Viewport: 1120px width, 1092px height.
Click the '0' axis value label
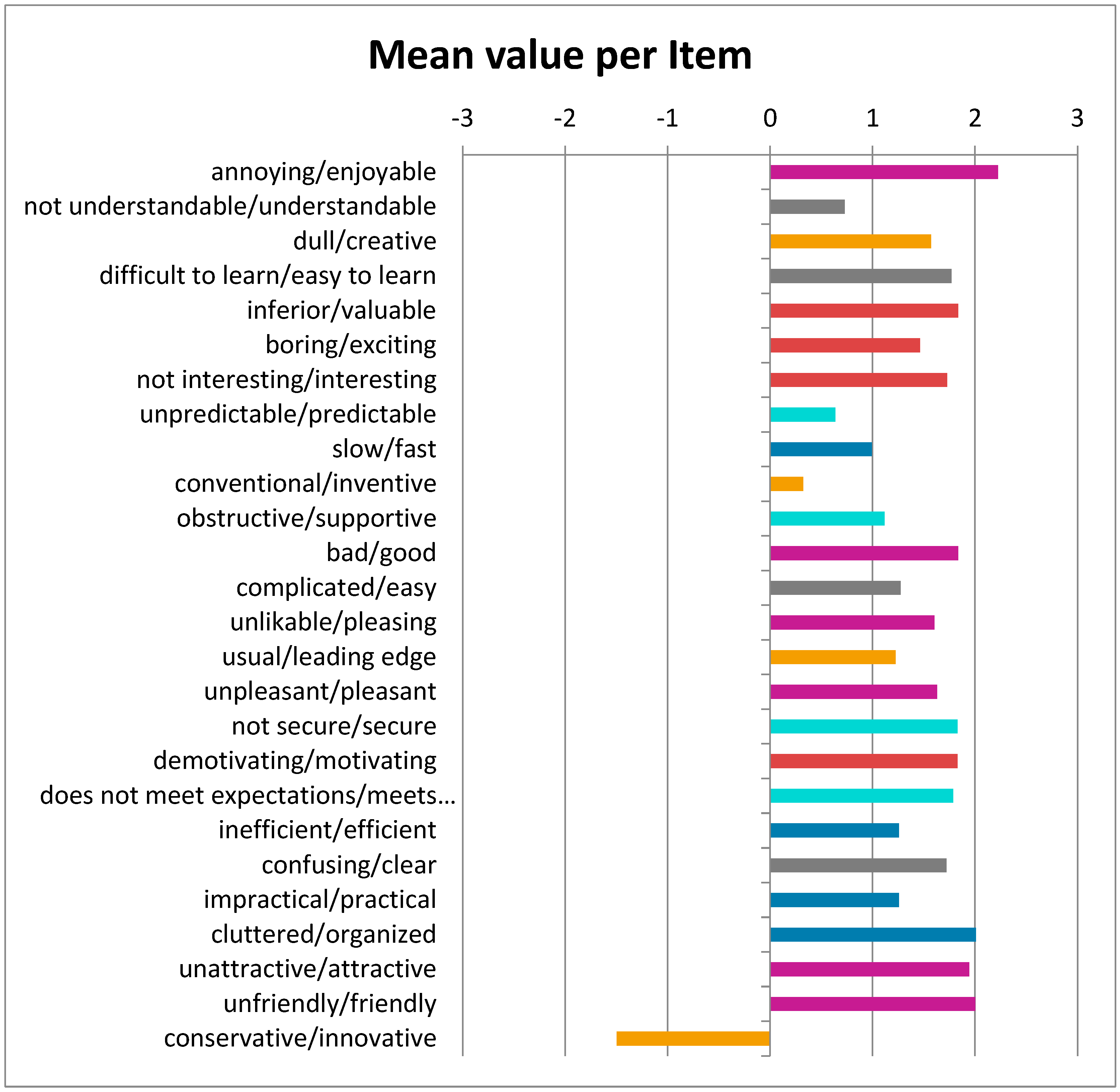point(770,119)
